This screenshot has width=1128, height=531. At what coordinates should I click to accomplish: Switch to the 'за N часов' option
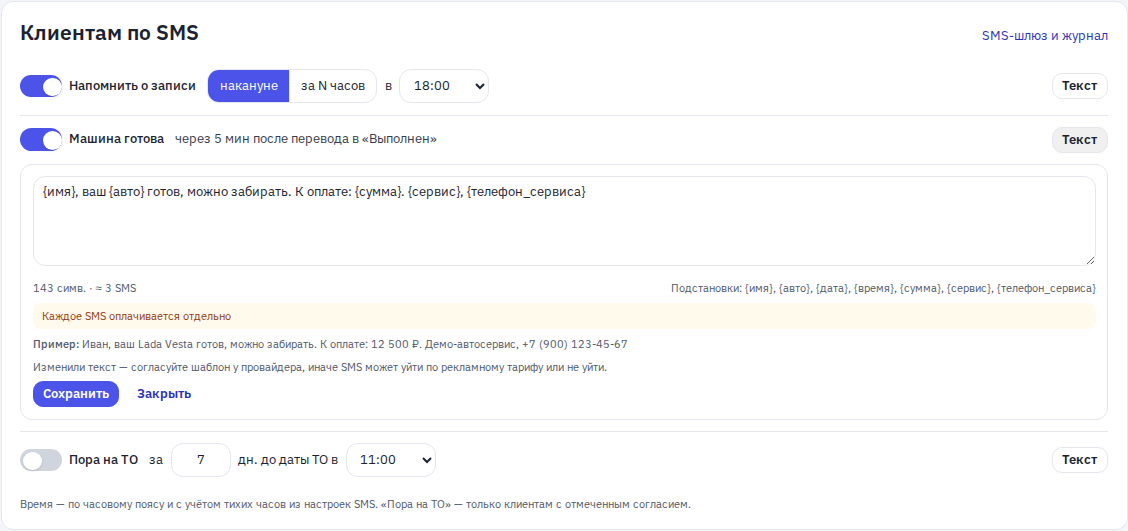pos(332,86)
